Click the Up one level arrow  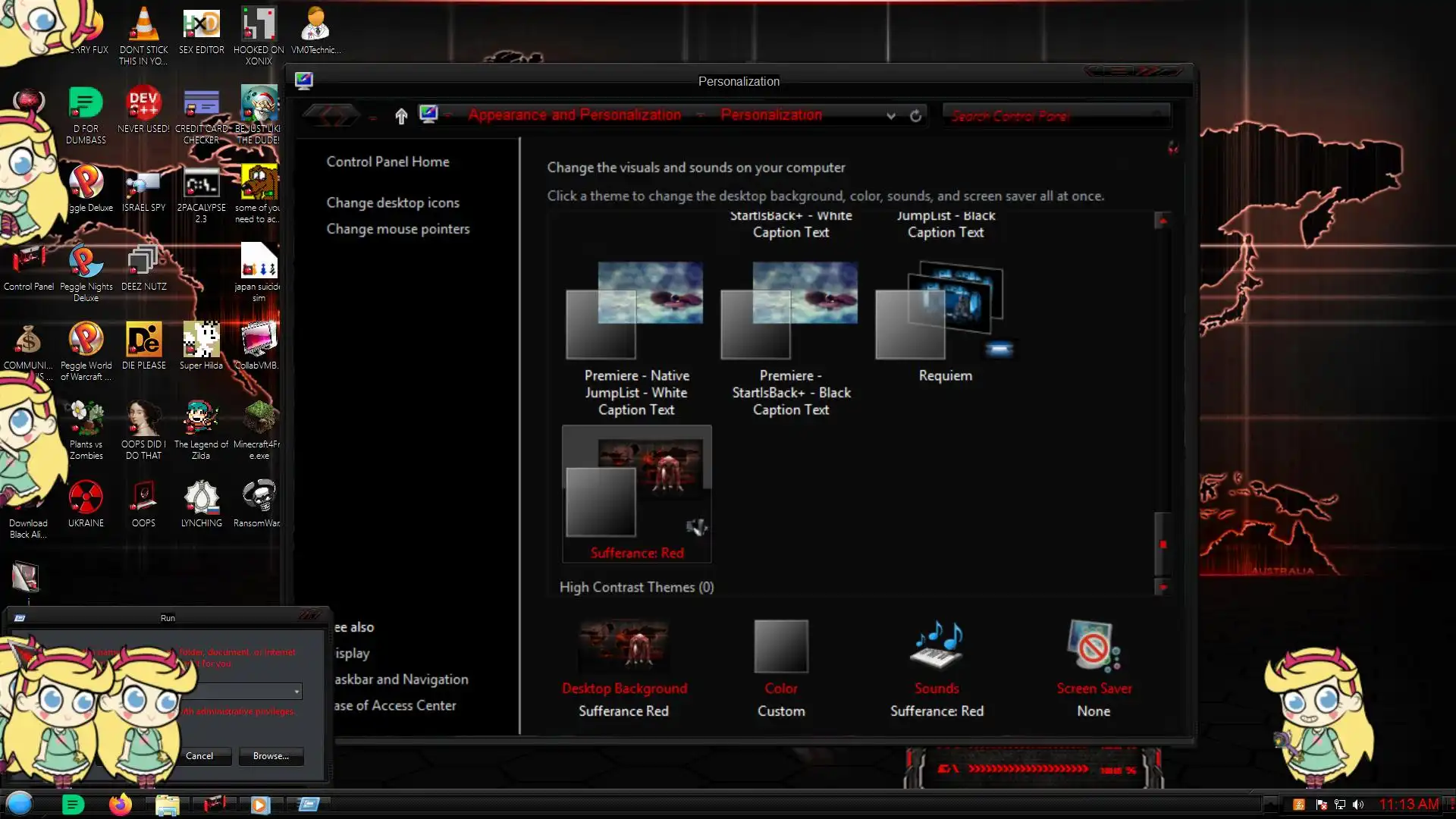click(401, 115)
